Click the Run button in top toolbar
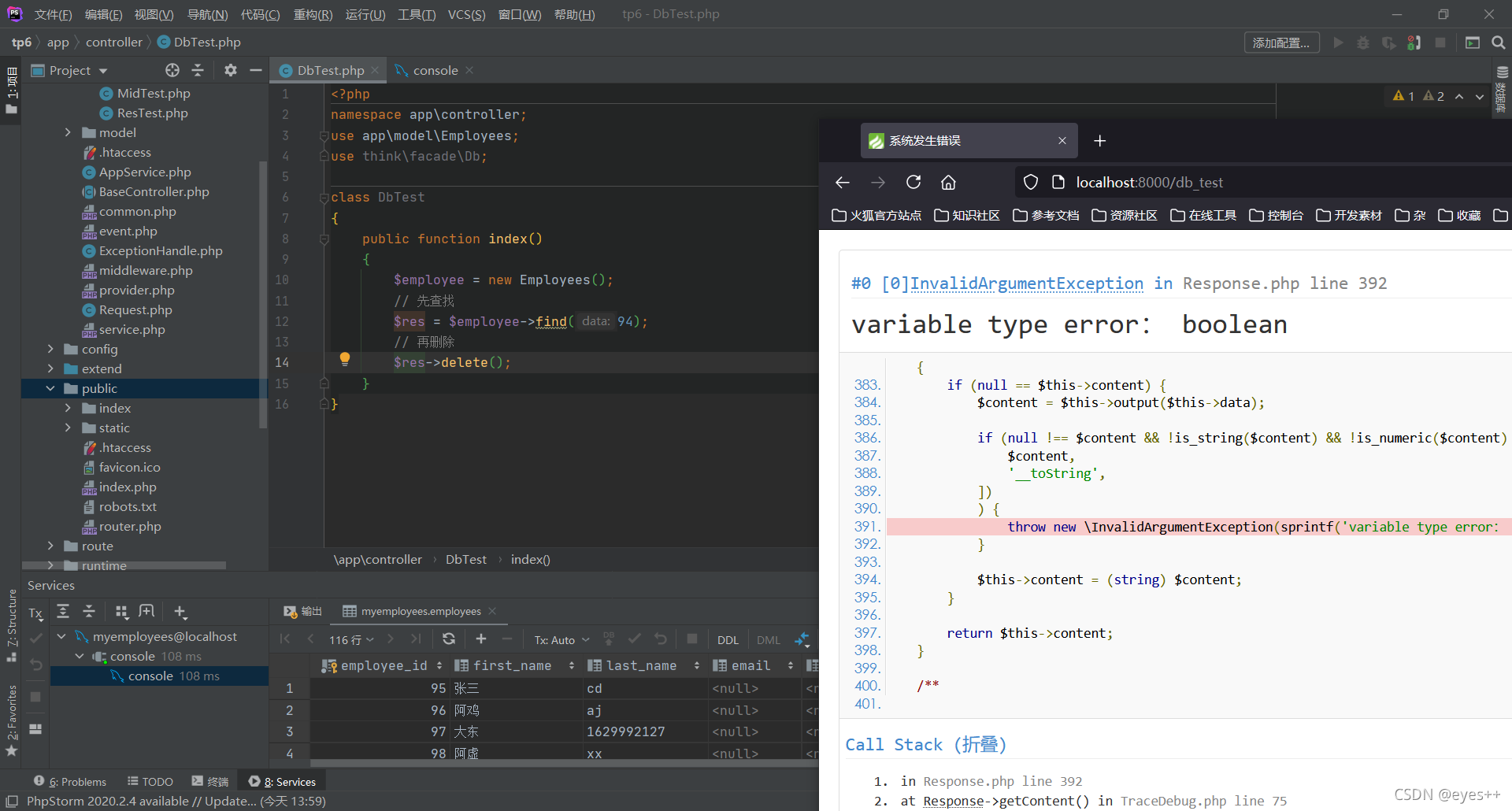Viewport: 1512px width, 811px height. point(1338,43)
